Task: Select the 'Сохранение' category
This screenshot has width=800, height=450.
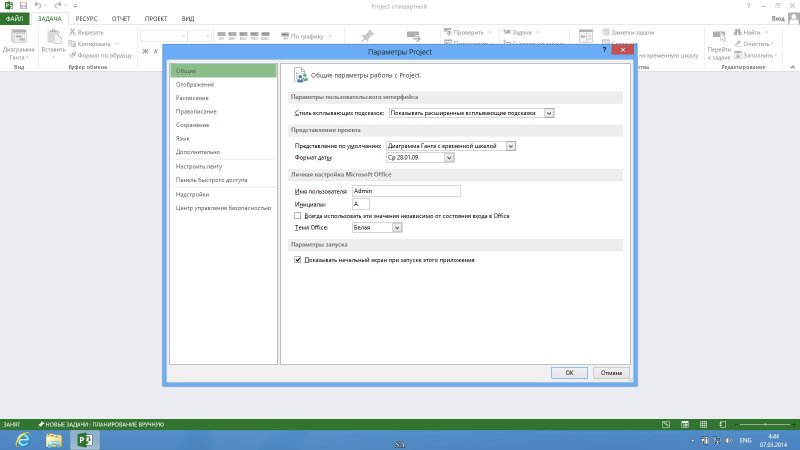Action: point(223,124)
